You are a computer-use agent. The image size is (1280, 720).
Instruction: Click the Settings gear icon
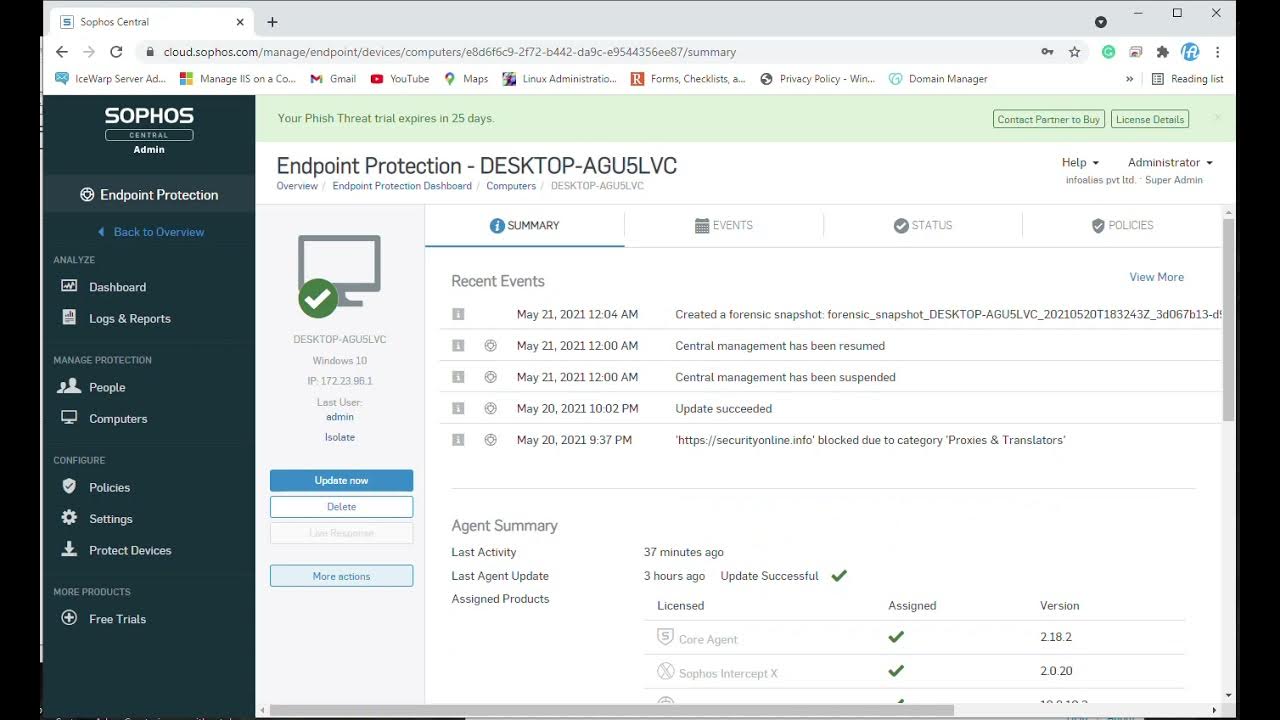pyautogui.click(x=69, y=518)
